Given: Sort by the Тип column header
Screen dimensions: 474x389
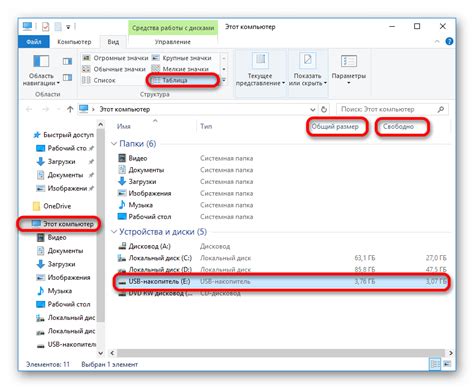Looking at the screenshot, I should (x=206, y=127).
